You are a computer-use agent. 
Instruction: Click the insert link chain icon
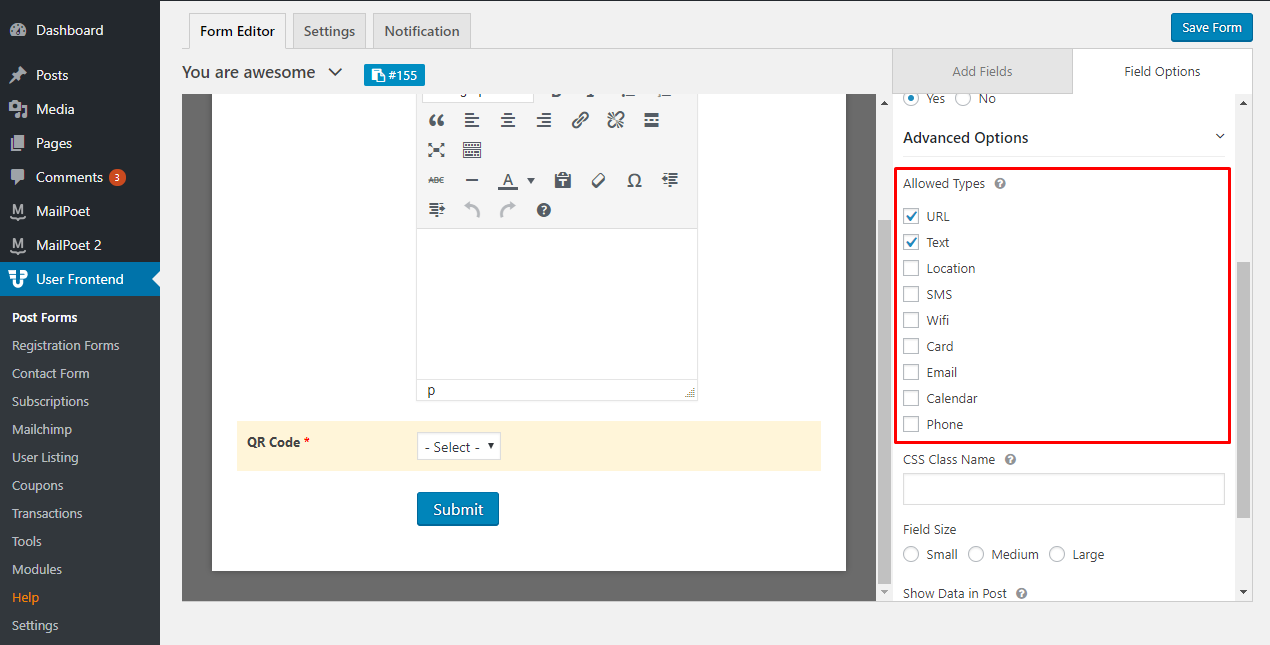[x=580, y=120]
